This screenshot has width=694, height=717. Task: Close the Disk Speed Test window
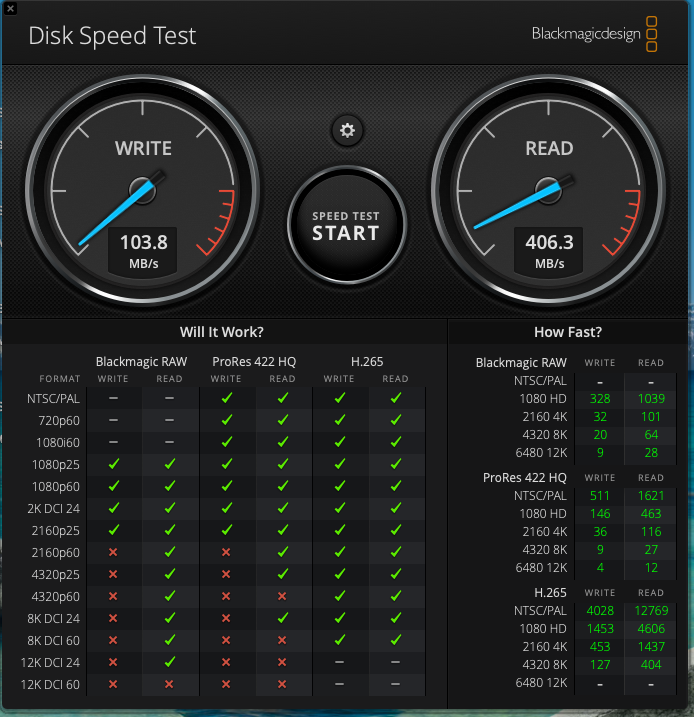pyautogui.click(x=10, y=8)
